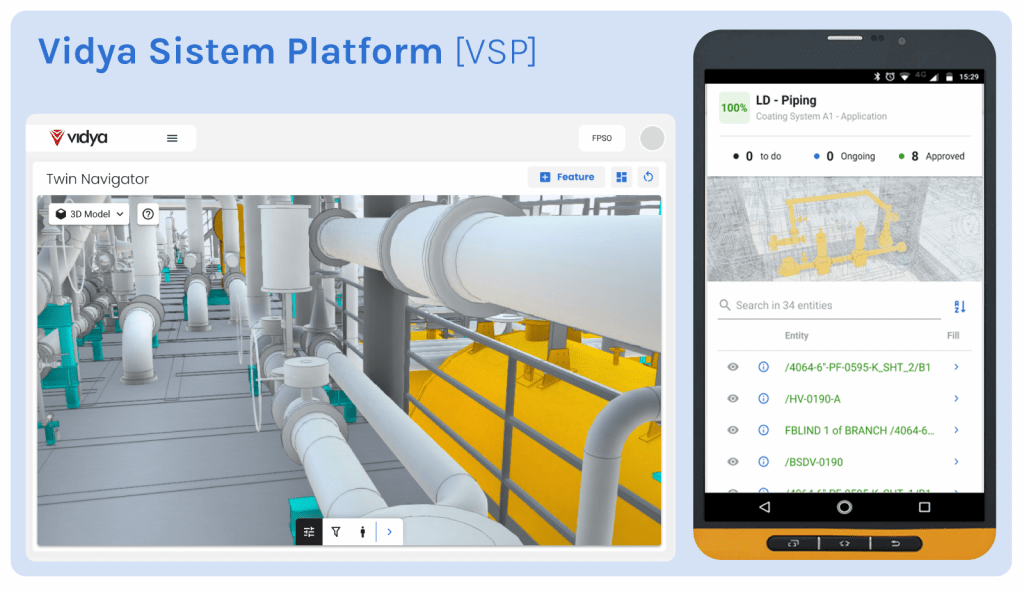Click the Search in 34 entities field
Screen dimensions: 1024x592
point(830,306)
